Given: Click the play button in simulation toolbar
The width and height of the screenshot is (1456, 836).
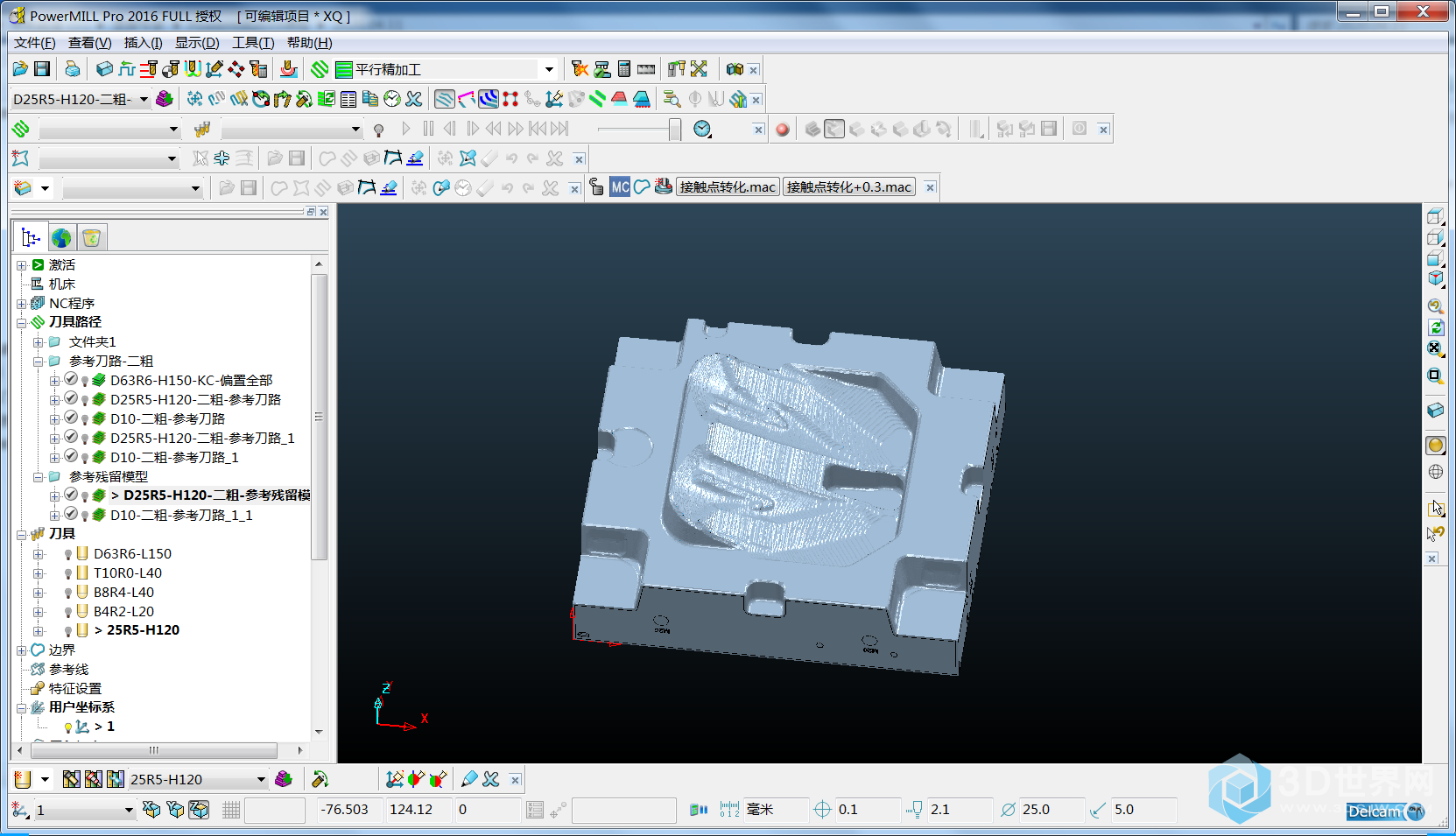Looking at the screenshot, I should click(406, 130).
